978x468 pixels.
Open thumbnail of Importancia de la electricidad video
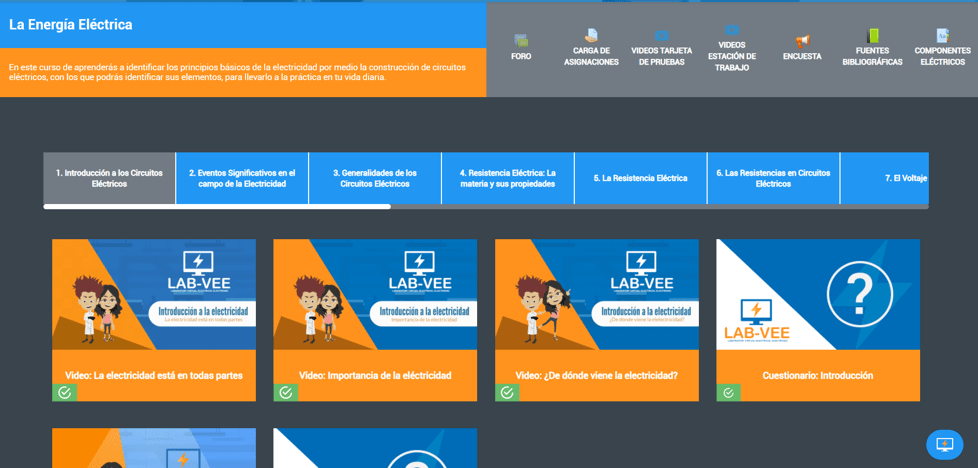[375, 295]
